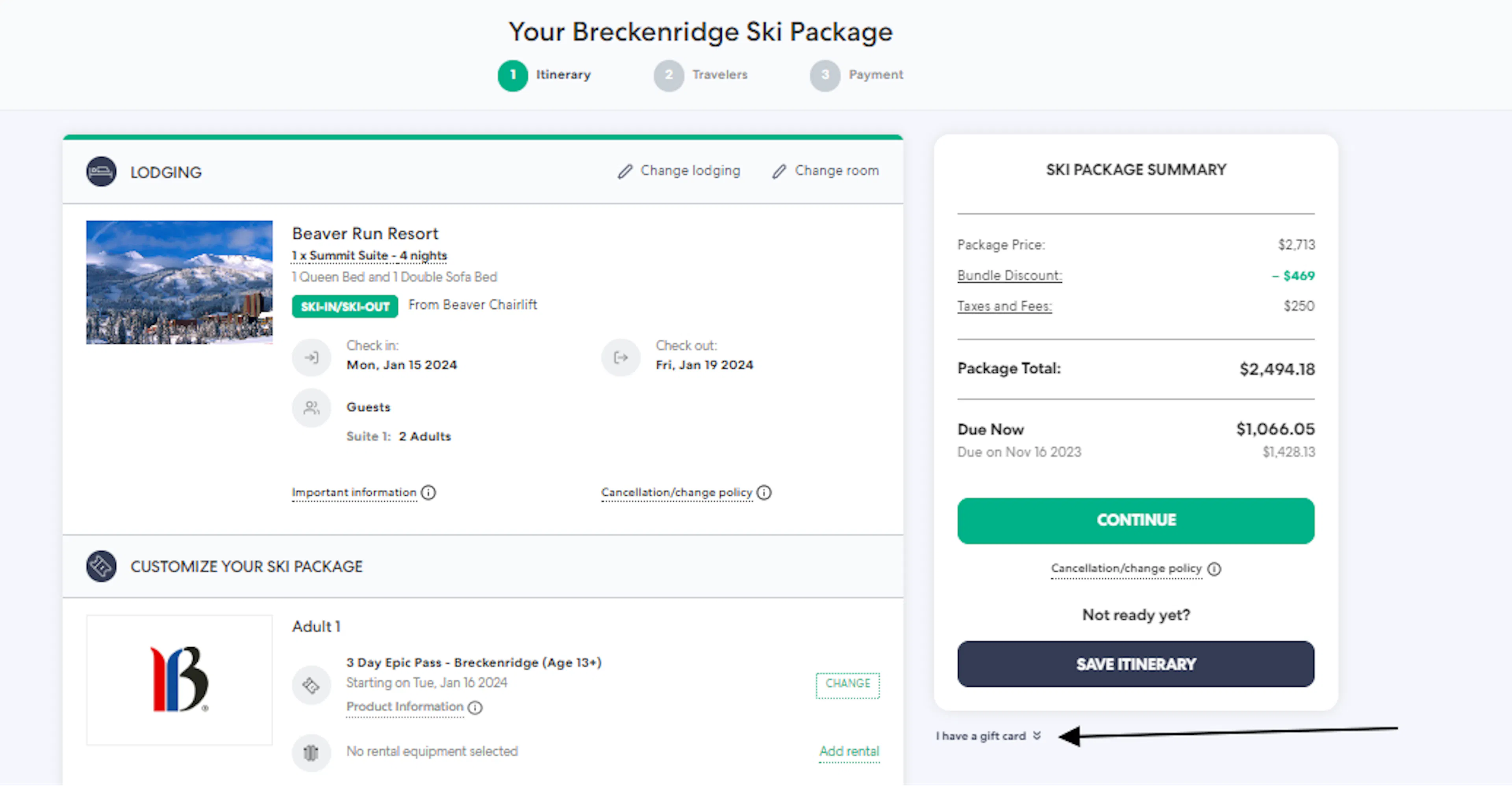Click the check-in arrow icon

pos(312,357)
